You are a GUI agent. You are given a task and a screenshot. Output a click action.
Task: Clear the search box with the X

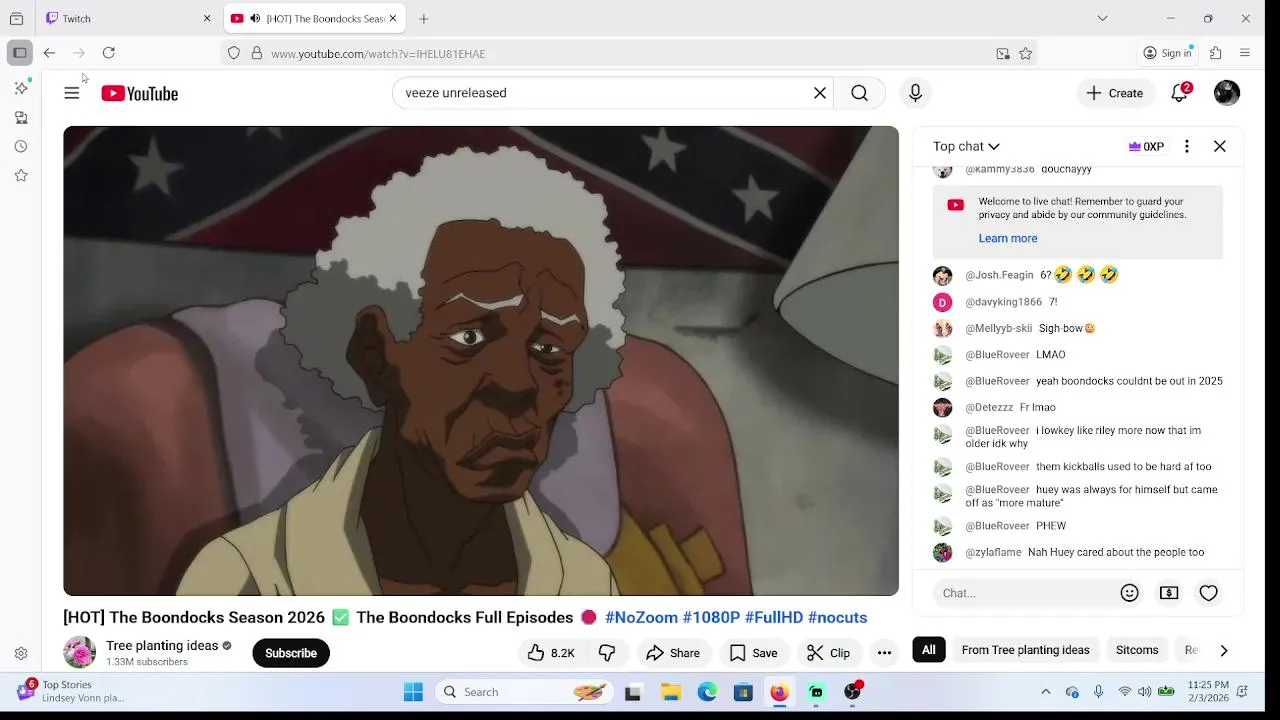click(820, 93)
